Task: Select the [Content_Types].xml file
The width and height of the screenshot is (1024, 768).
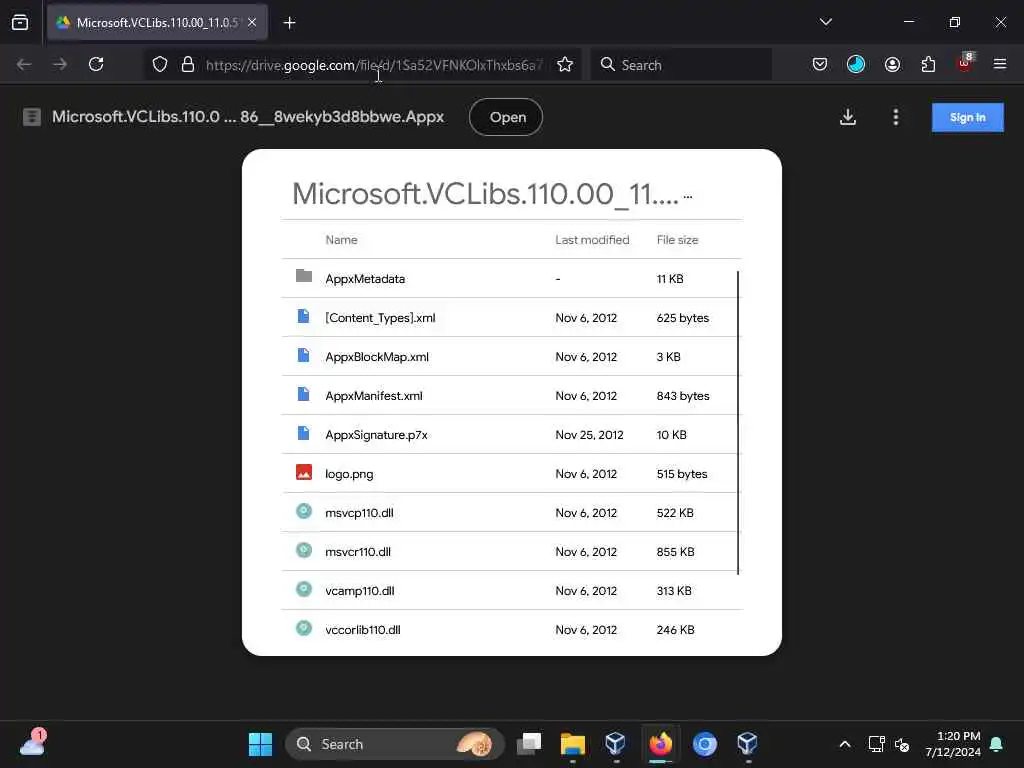Action: (512, 317)
